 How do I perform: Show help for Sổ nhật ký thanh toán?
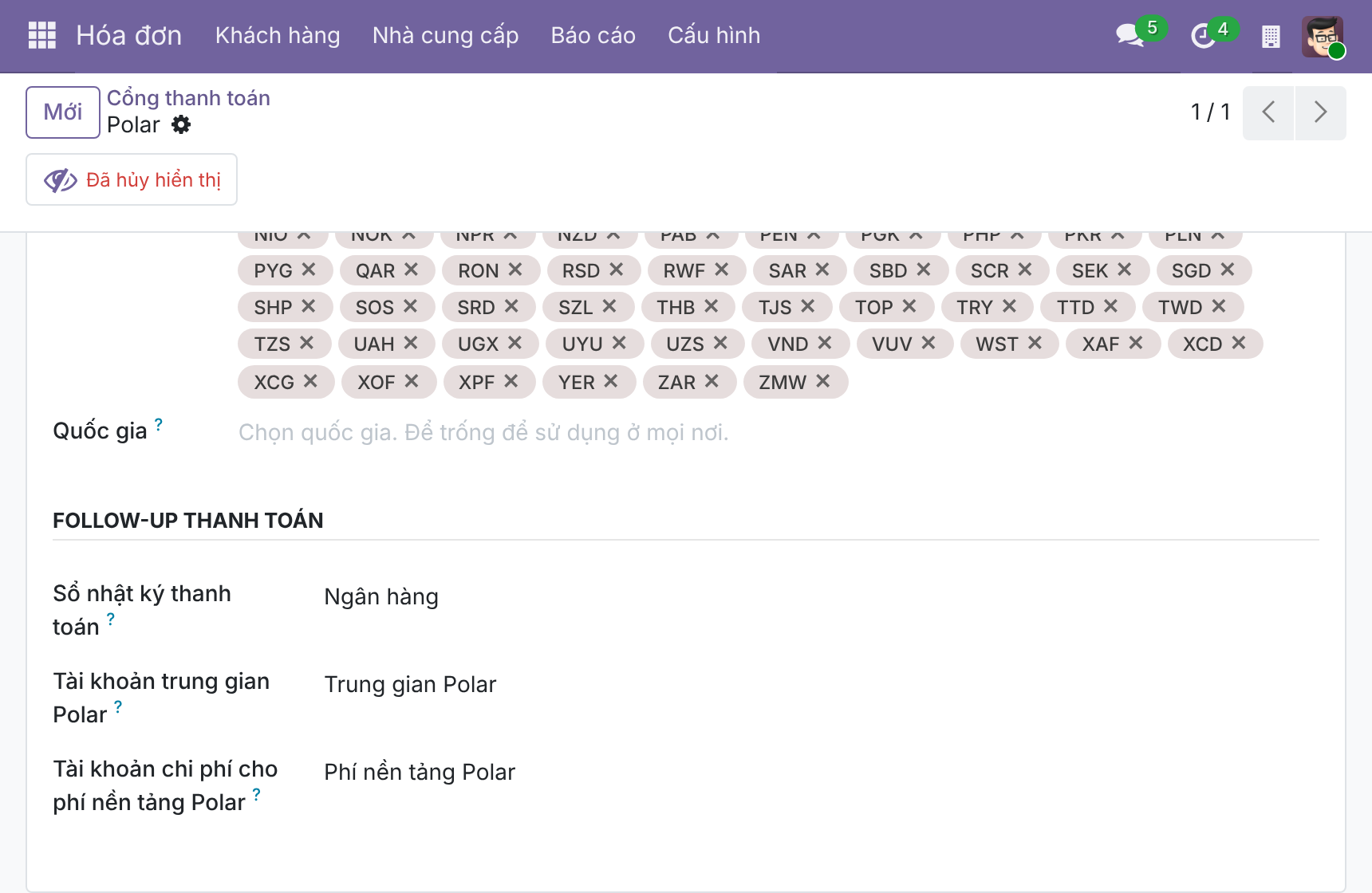point(111,619)
